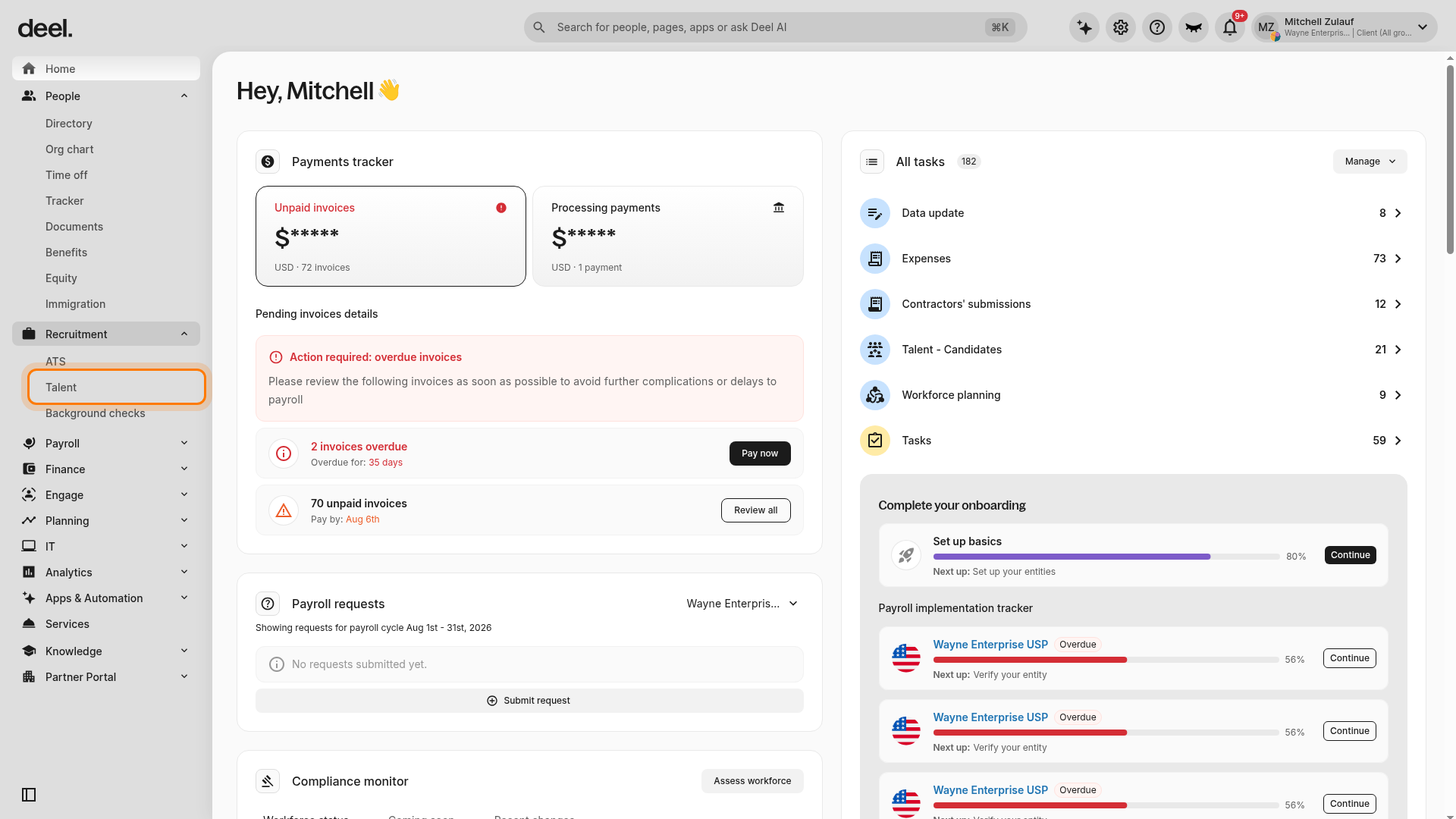1456x819 pixels.
Task: Open help question mark icon
Action: click(1157, 27)
